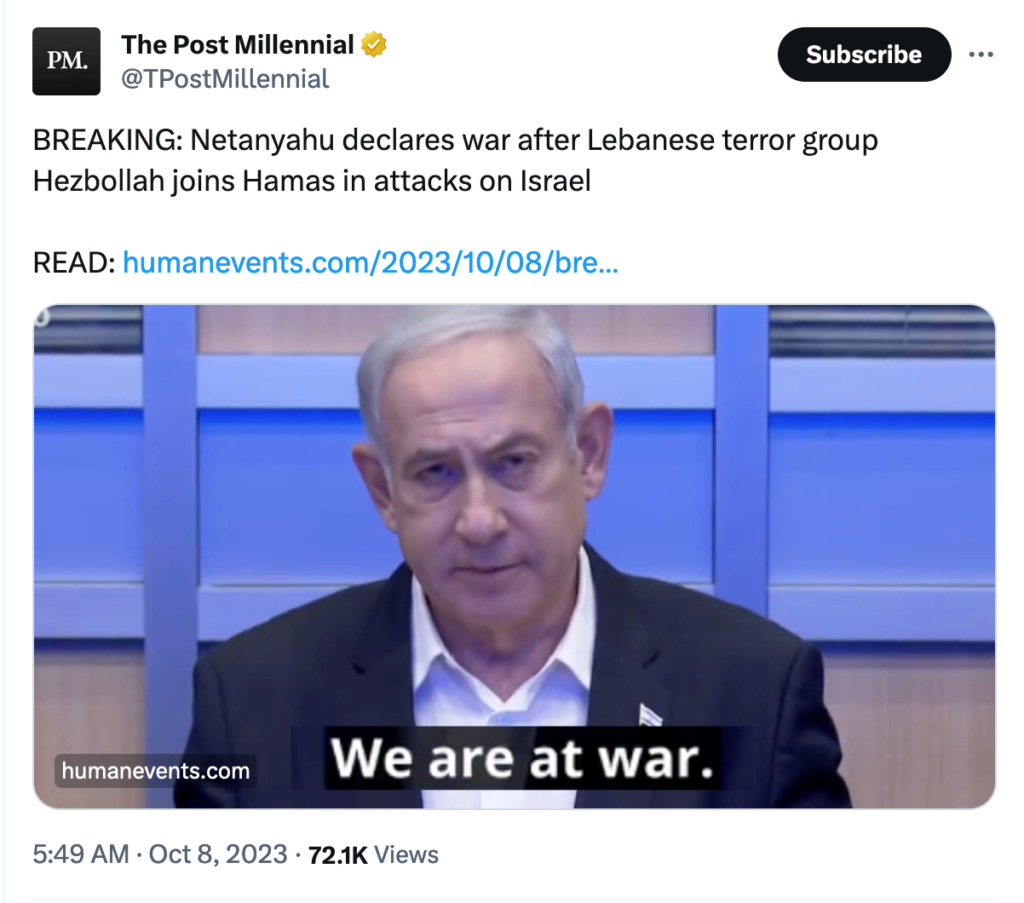Viewport: 1024px width, 903px height.
Task: Click the Israeli flag lapel pin
Action: point(649,715)
